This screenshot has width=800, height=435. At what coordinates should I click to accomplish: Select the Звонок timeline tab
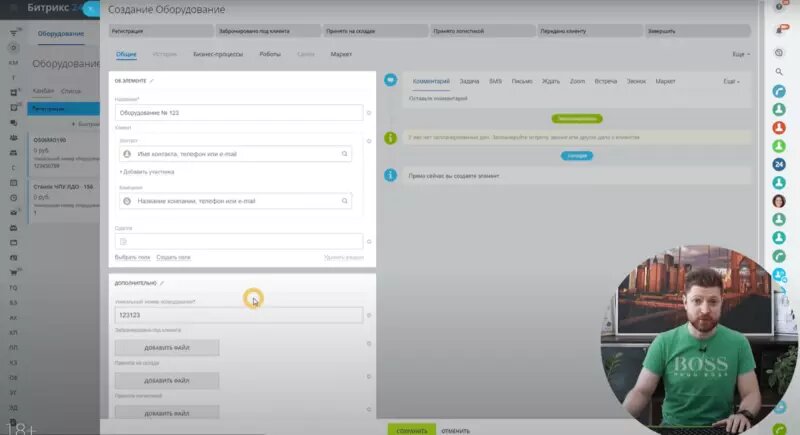click(636, 82)
